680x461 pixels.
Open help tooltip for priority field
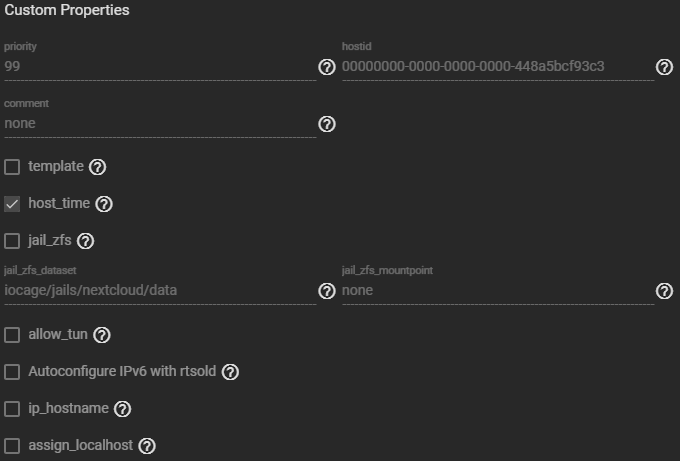pyautogui.click(x=327, y=67)
